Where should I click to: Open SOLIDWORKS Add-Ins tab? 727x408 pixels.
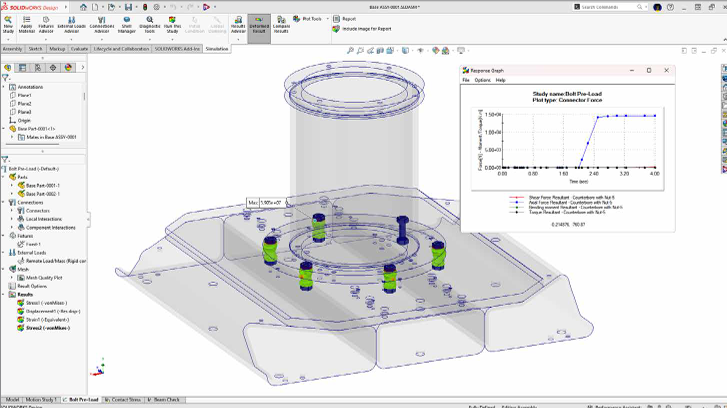pos(177,49)
